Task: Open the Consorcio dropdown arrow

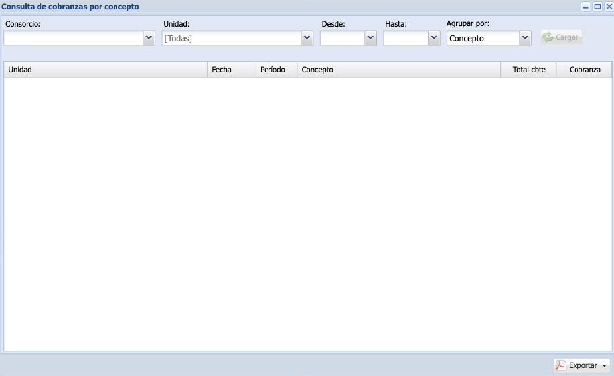Action: click(x=149, y=38)
